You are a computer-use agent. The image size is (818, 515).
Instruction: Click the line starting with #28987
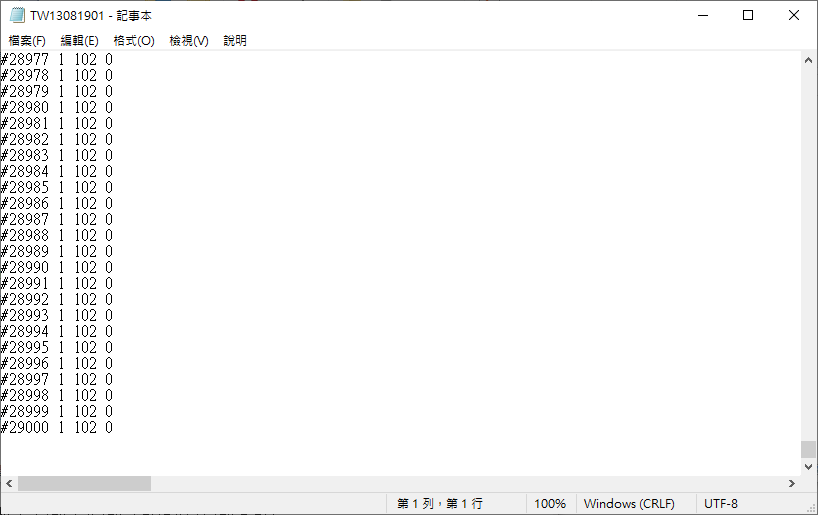click(56, 220)
